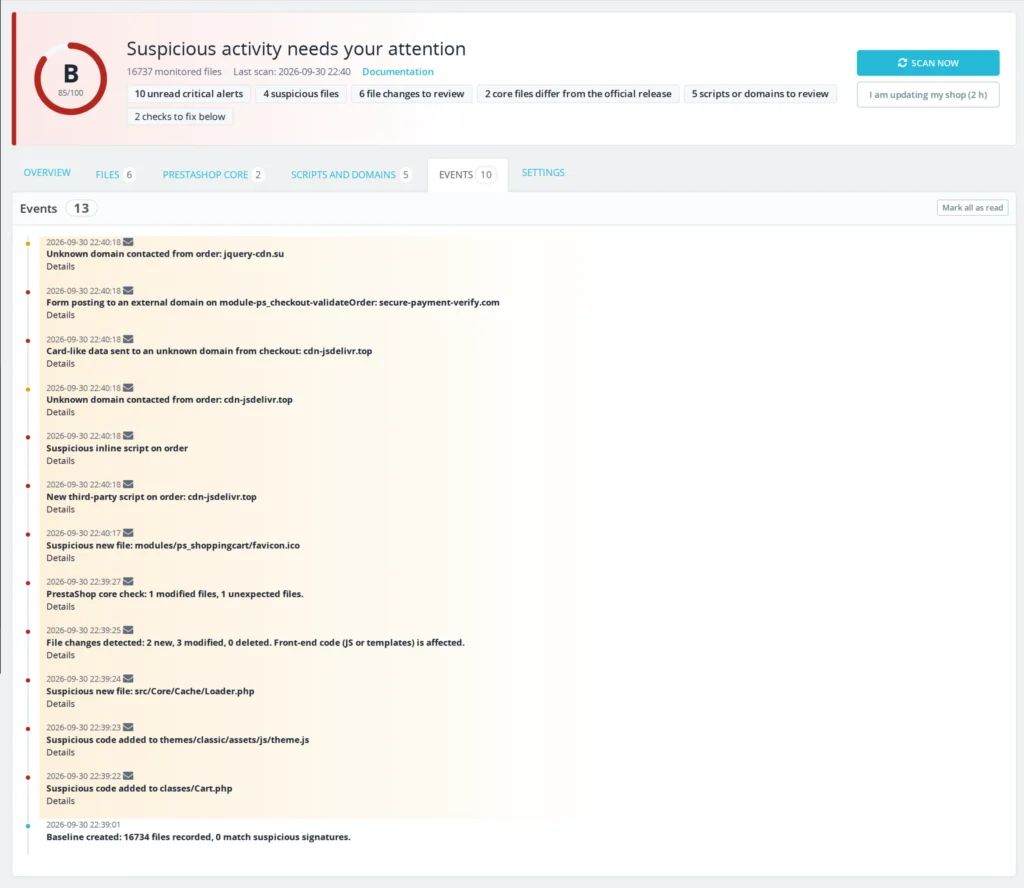The image size is (1024, 888).
Task: Click the blue timeline dot for Baseline created
Action: pyautogui.click(x=27, y=826)
